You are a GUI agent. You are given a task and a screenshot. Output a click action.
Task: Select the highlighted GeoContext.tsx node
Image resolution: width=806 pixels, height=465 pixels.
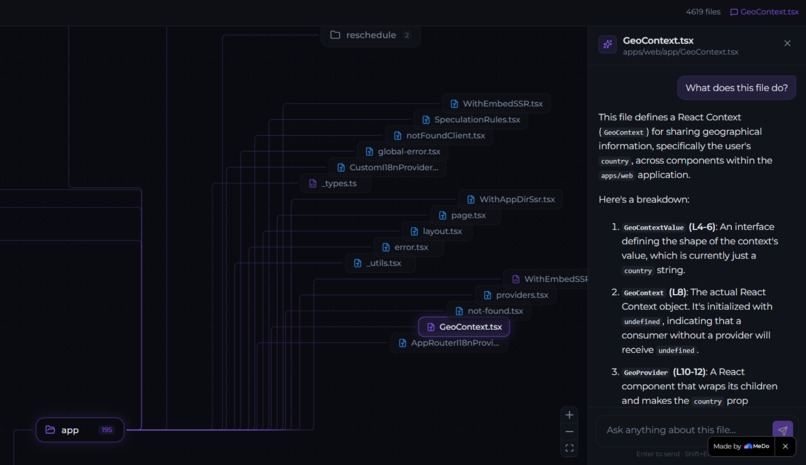464,327
